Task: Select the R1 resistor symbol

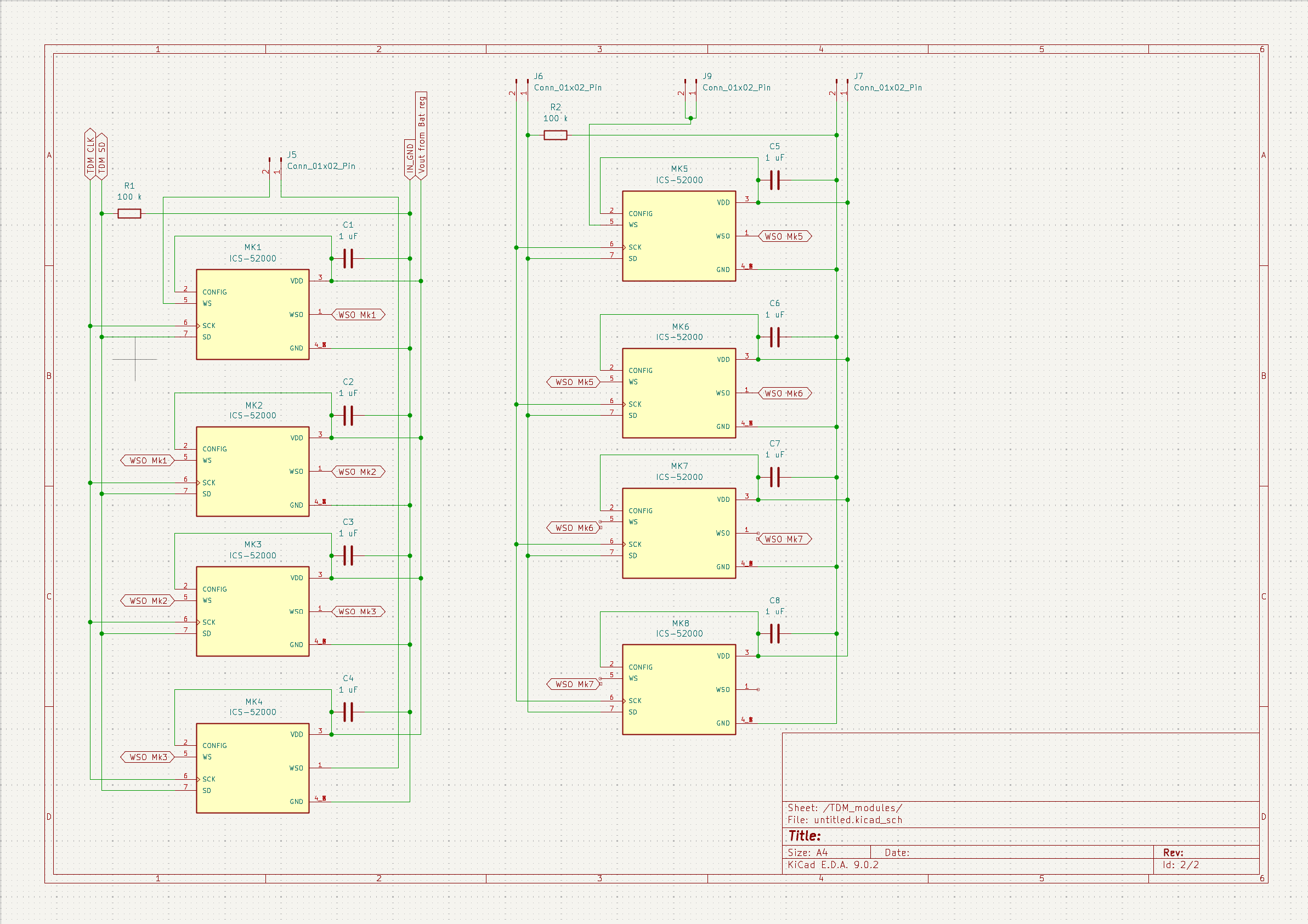Action: pyautogui.click(x=129, y=214)
